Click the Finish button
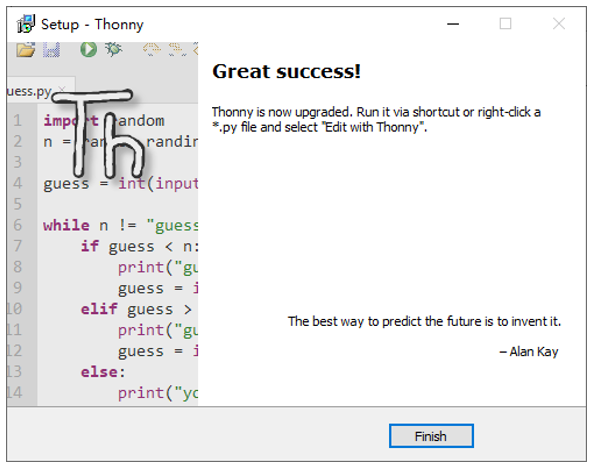The image size is (595, 467). tap(431, 436)
